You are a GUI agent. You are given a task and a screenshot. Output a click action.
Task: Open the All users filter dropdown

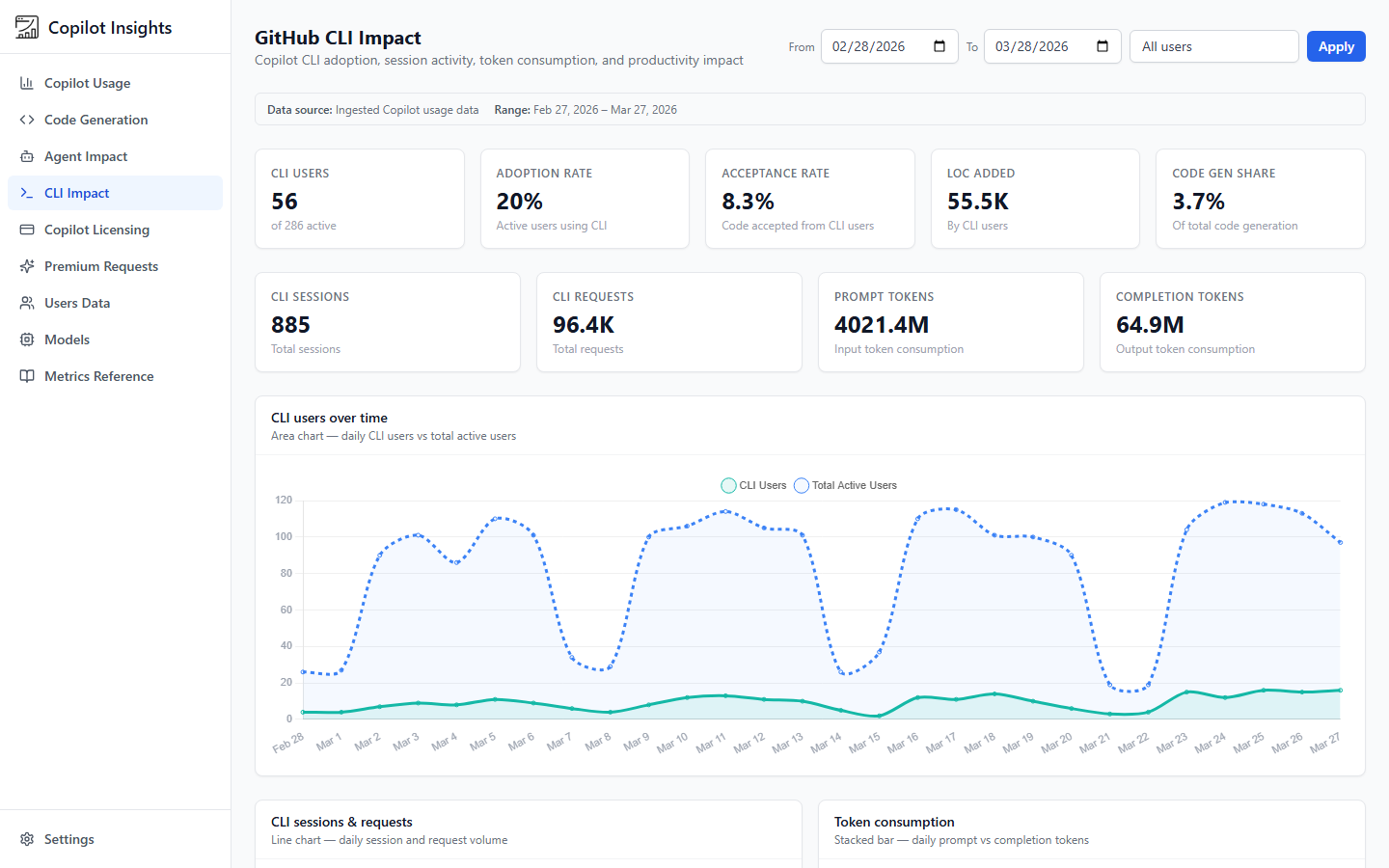click(x=1213, y=46)
